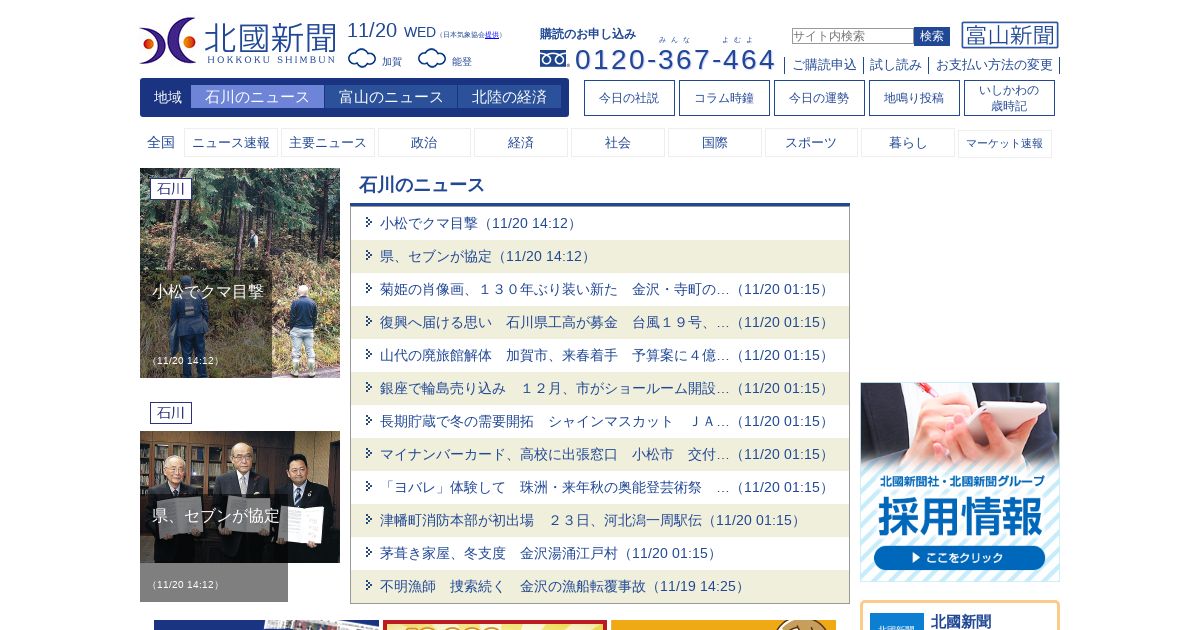Open コラム時鐘 button
This screenshot has height=630, width=1200.
pos(724,98)
